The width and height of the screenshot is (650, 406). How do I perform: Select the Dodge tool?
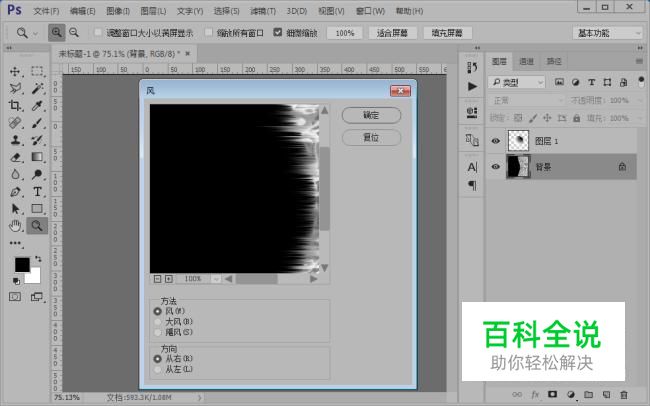pos(37,174)
